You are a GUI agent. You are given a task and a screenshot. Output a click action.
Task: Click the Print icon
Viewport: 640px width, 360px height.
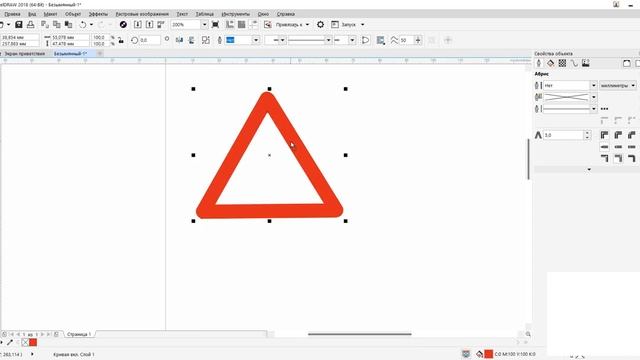click(31, 25)
